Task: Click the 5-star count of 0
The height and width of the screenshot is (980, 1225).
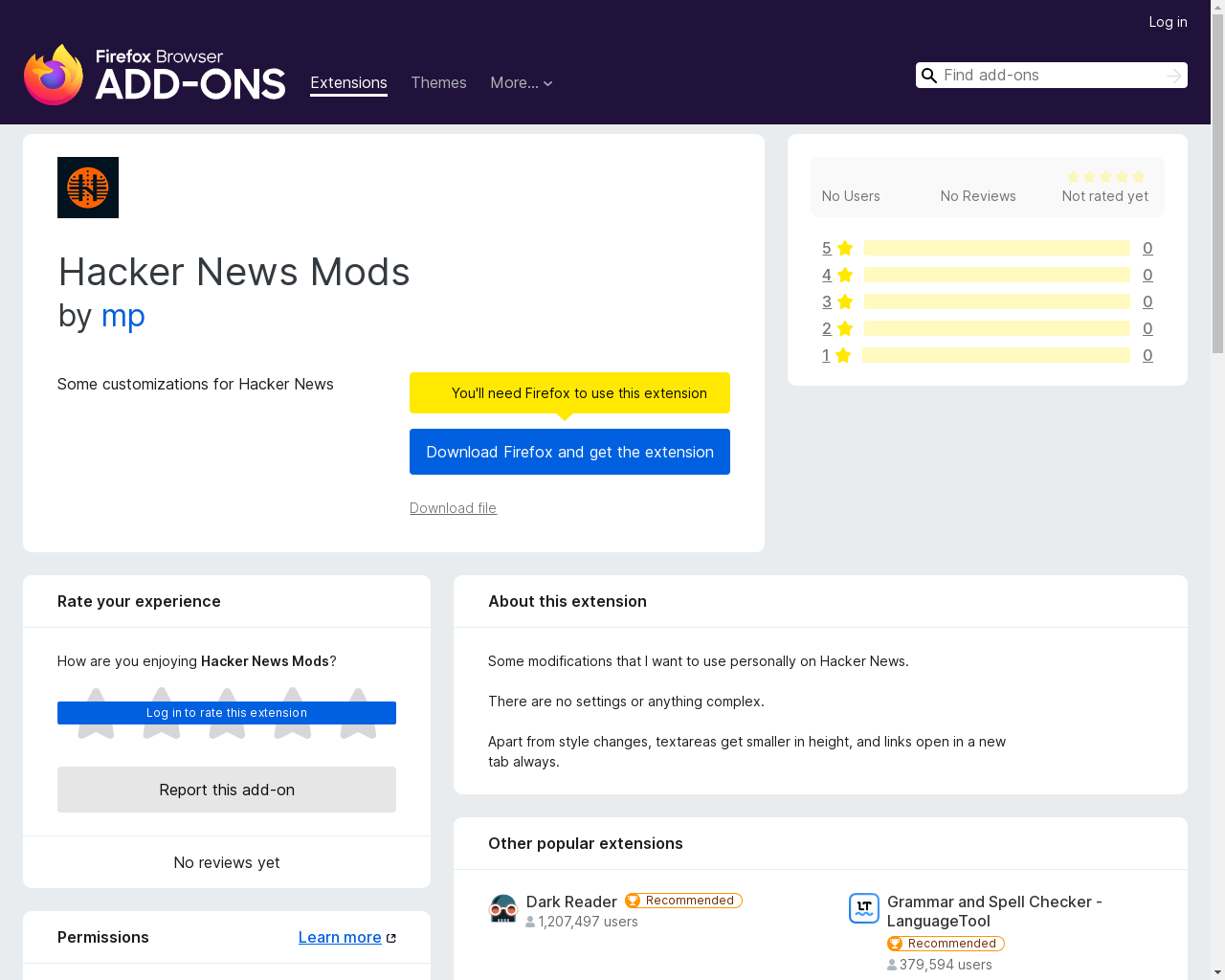Action: tap(1147, 248)
